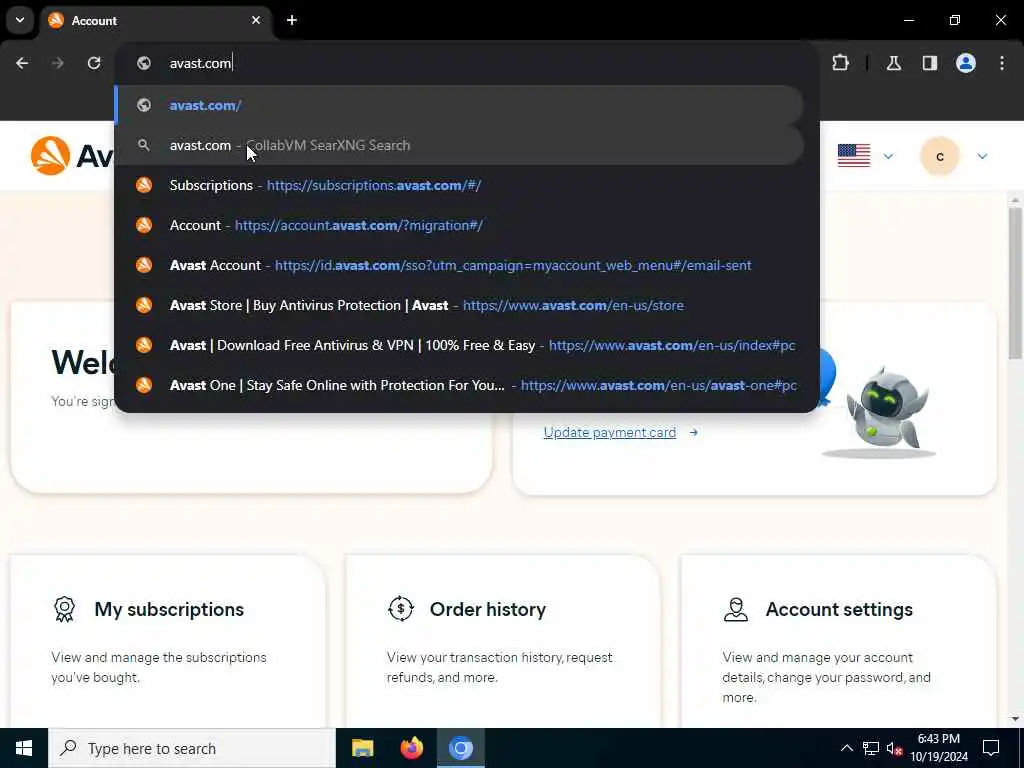
Task: Expand the language selector chevron
Action: click(888, 156)
